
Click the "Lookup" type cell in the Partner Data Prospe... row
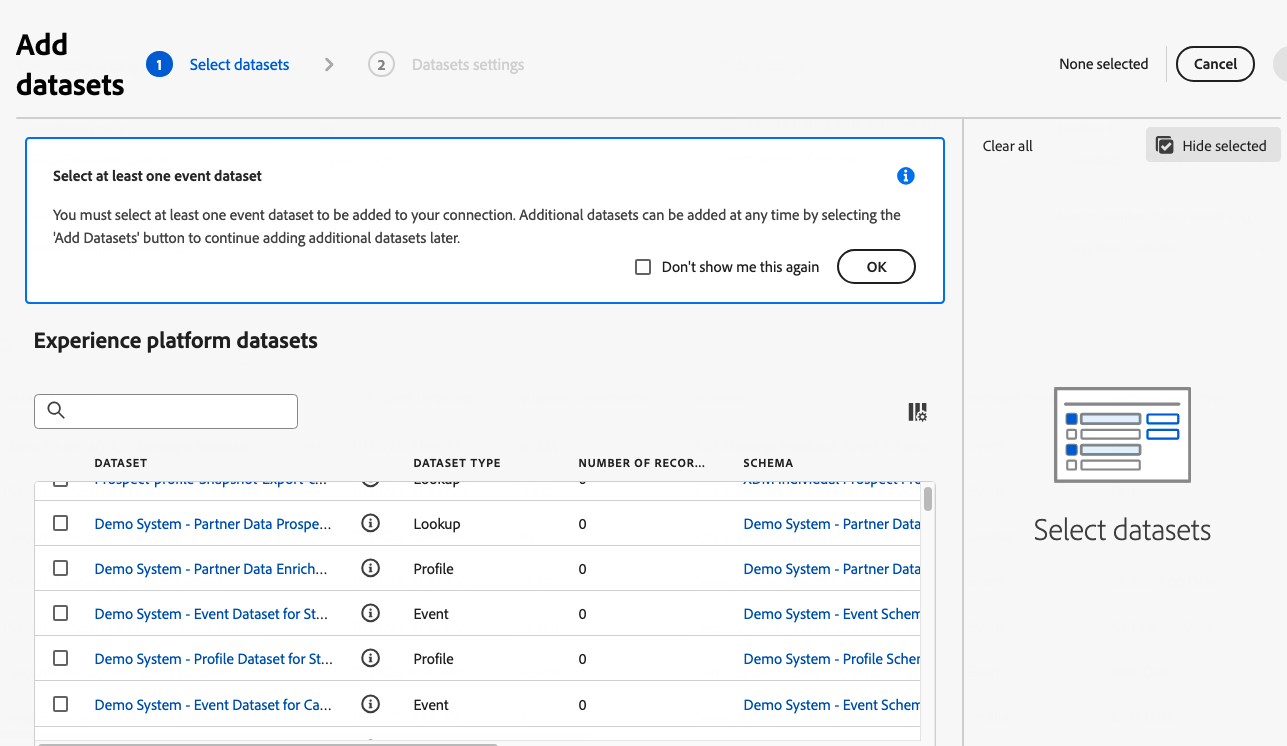437,524
